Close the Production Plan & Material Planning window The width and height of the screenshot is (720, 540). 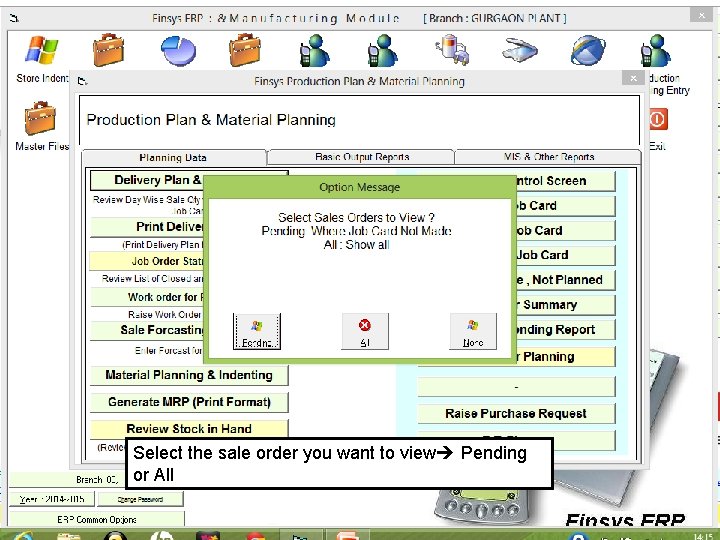point(633,78)
